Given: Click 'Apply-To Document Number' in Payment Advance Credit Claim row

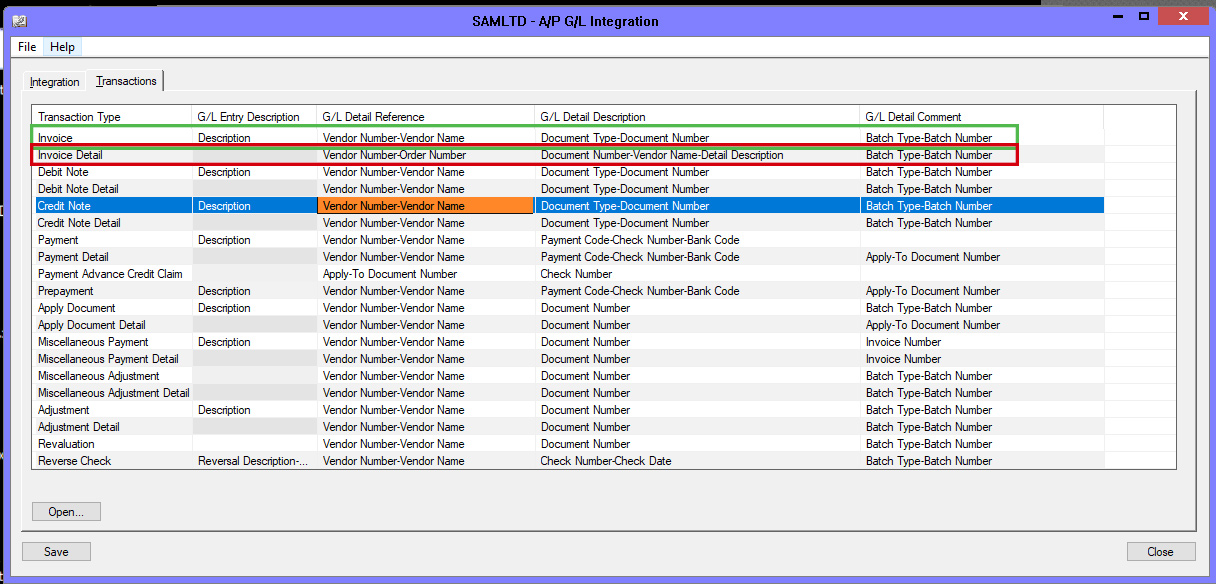Looking at the screenshot, I should (x=426, y=274).
